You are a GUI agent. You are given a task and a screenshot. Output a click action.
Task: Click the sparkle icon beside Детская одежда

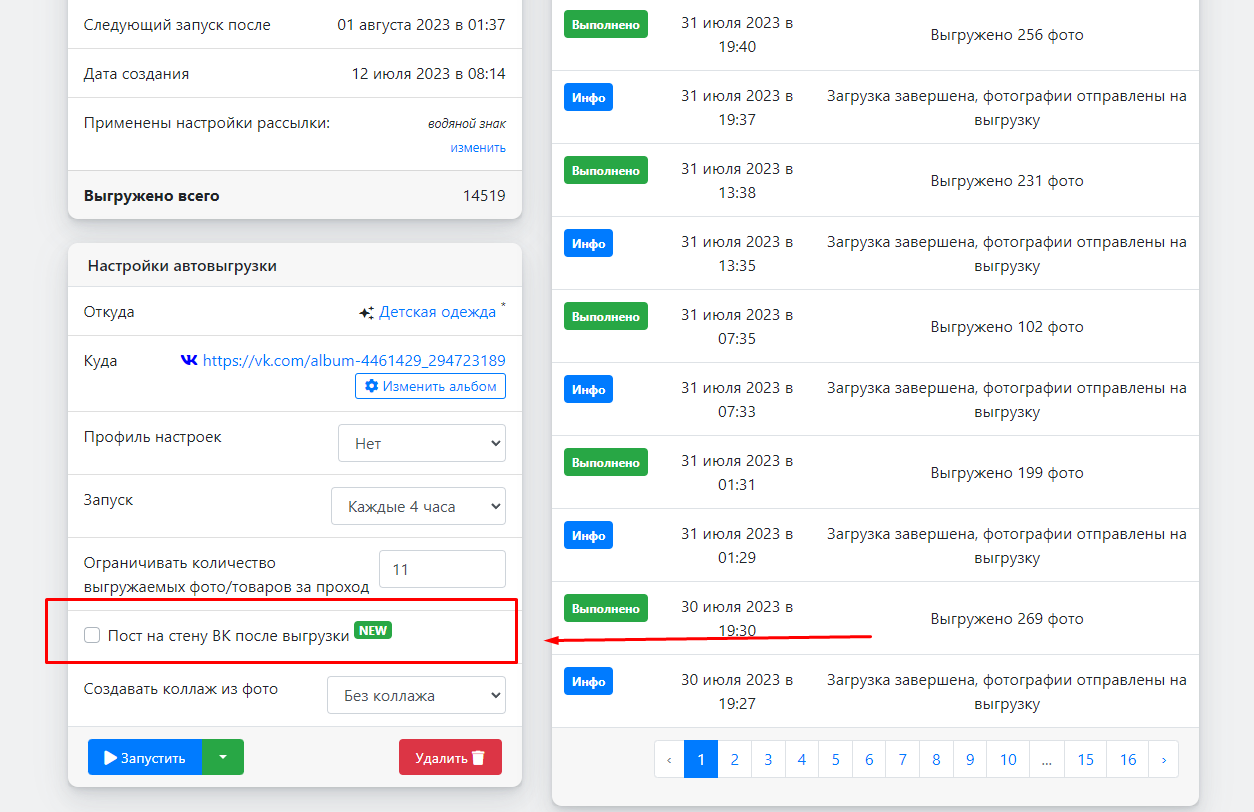(x=366, y=313)
